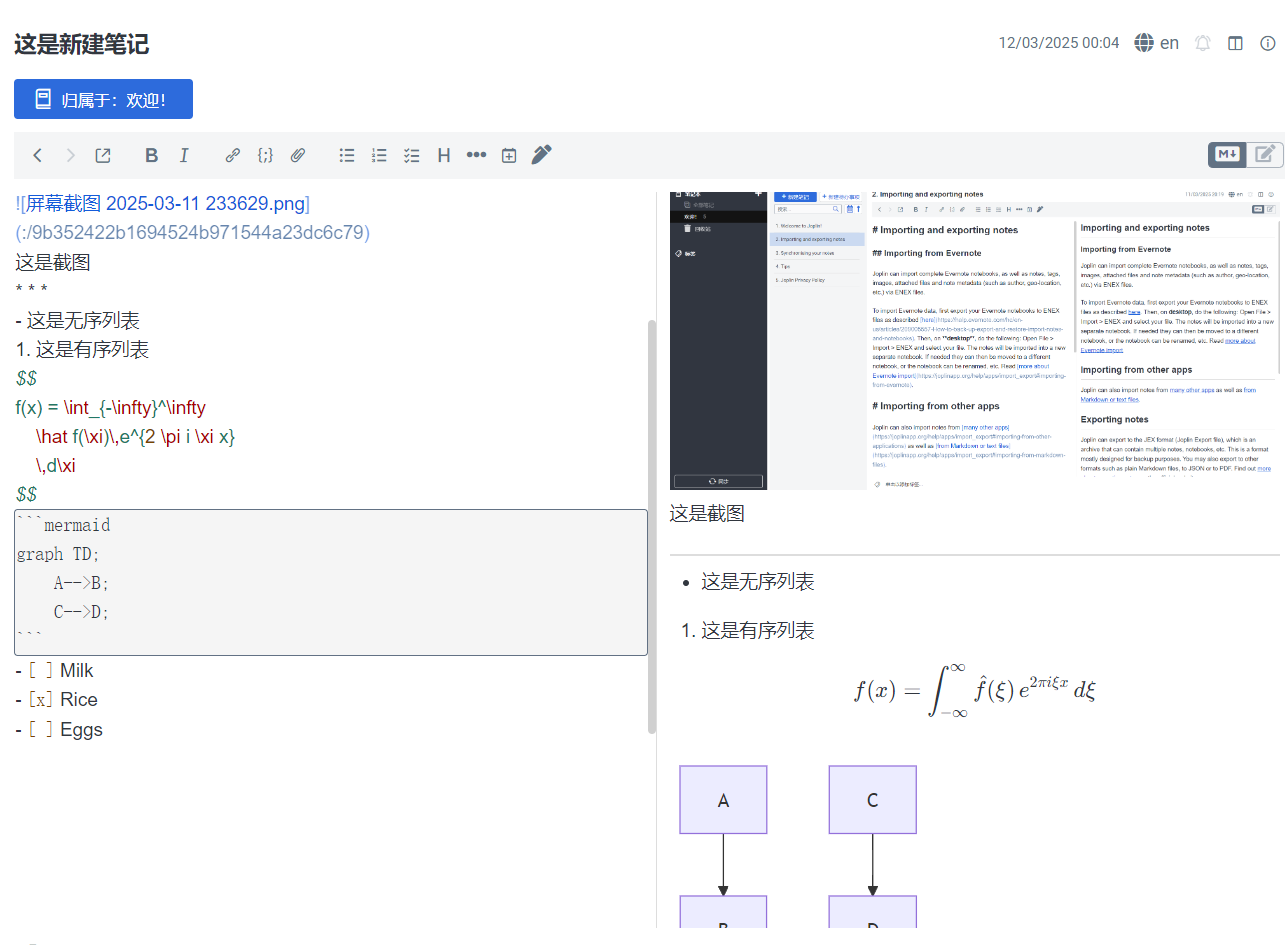Click '- 这是无序列表' in the editor
Viewport: 1285px width, 945px height.
[77, 321]
